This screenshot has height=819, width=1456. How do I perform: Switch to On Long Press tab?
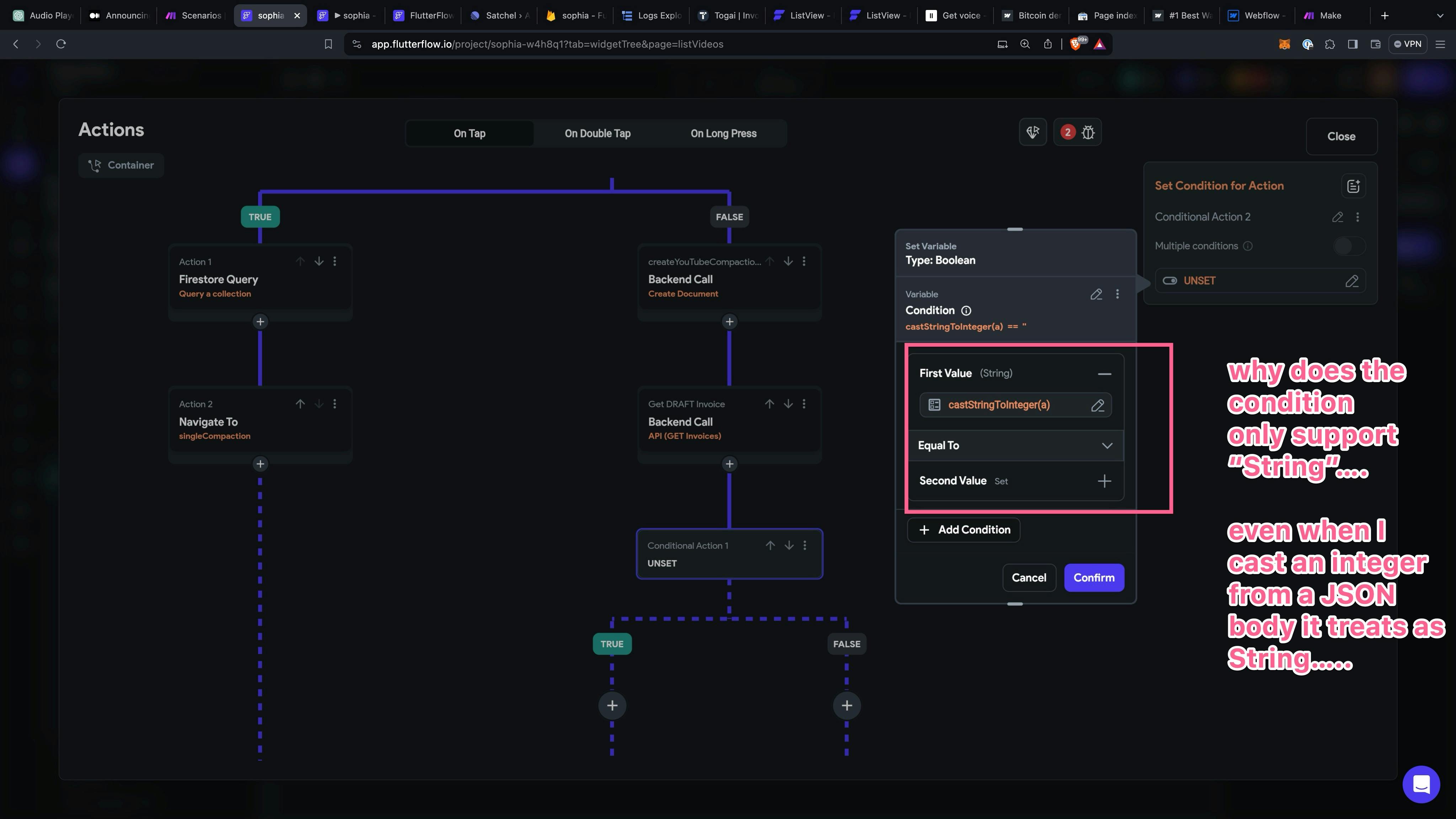pos(723,133)
